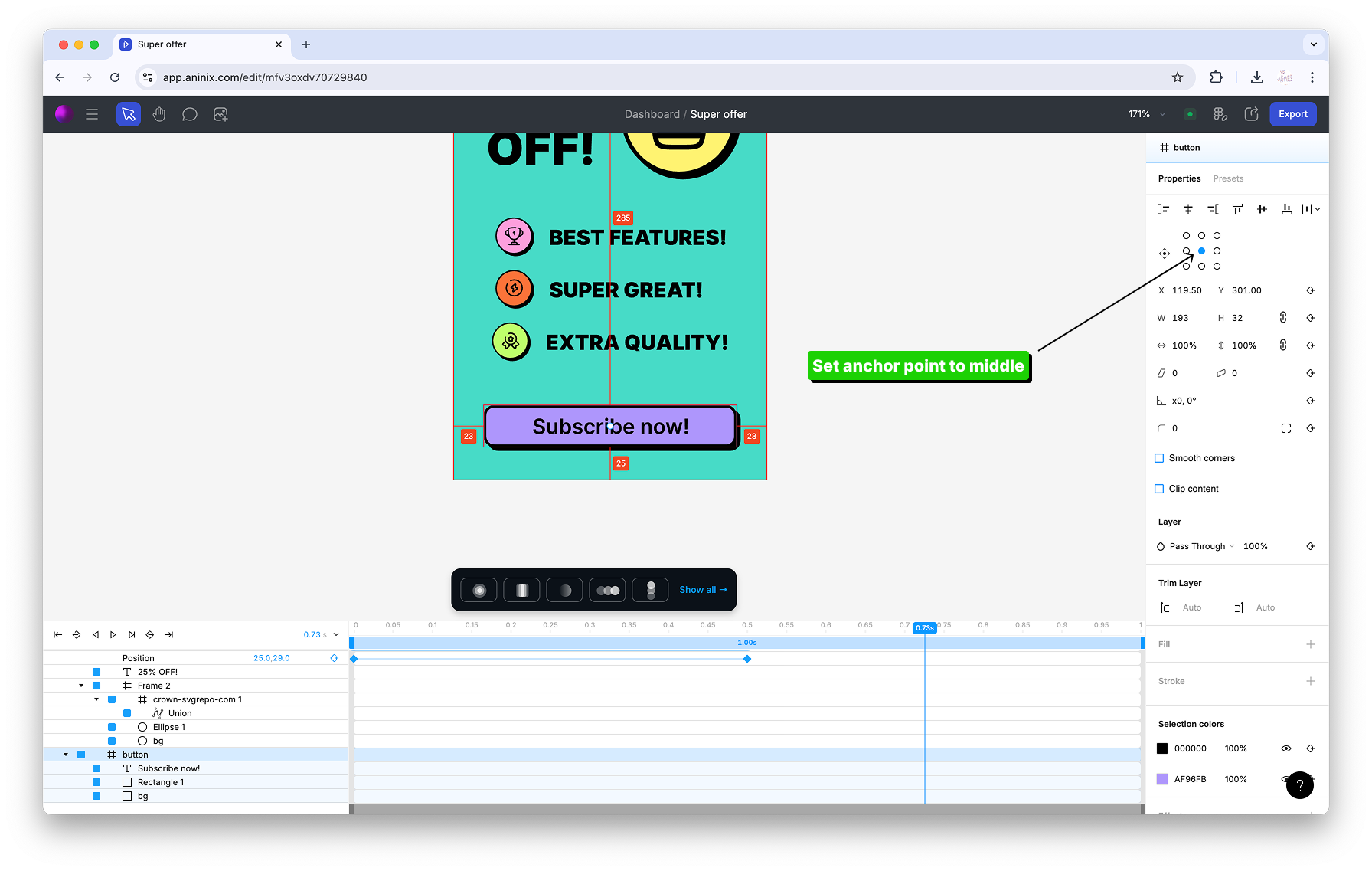The width and height of the screenshot is (1372, 871).
Task: Open the help question mark button
Action: [x=1300, y=784]
